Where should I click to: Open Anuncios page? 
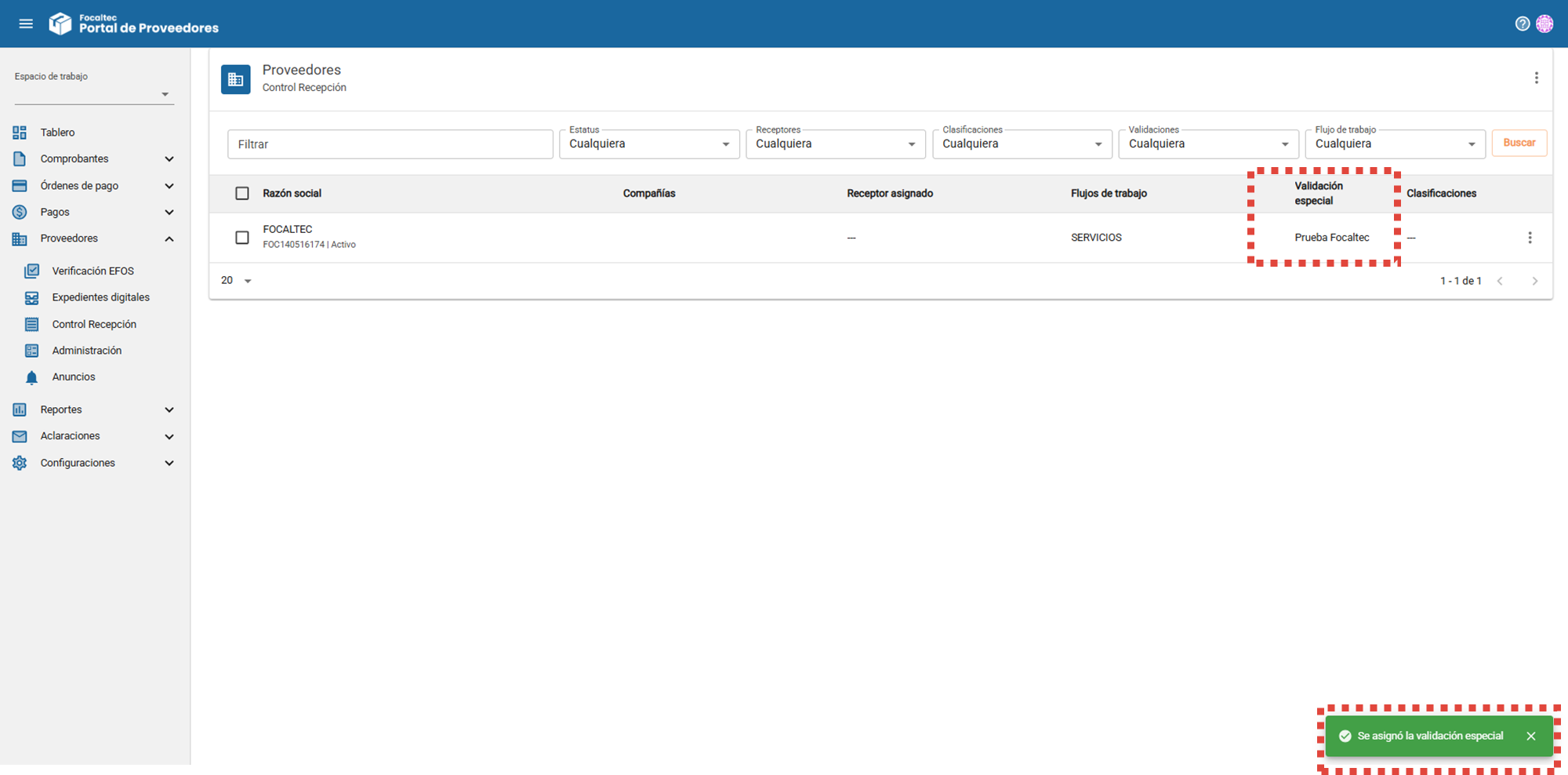click(74, 377)
